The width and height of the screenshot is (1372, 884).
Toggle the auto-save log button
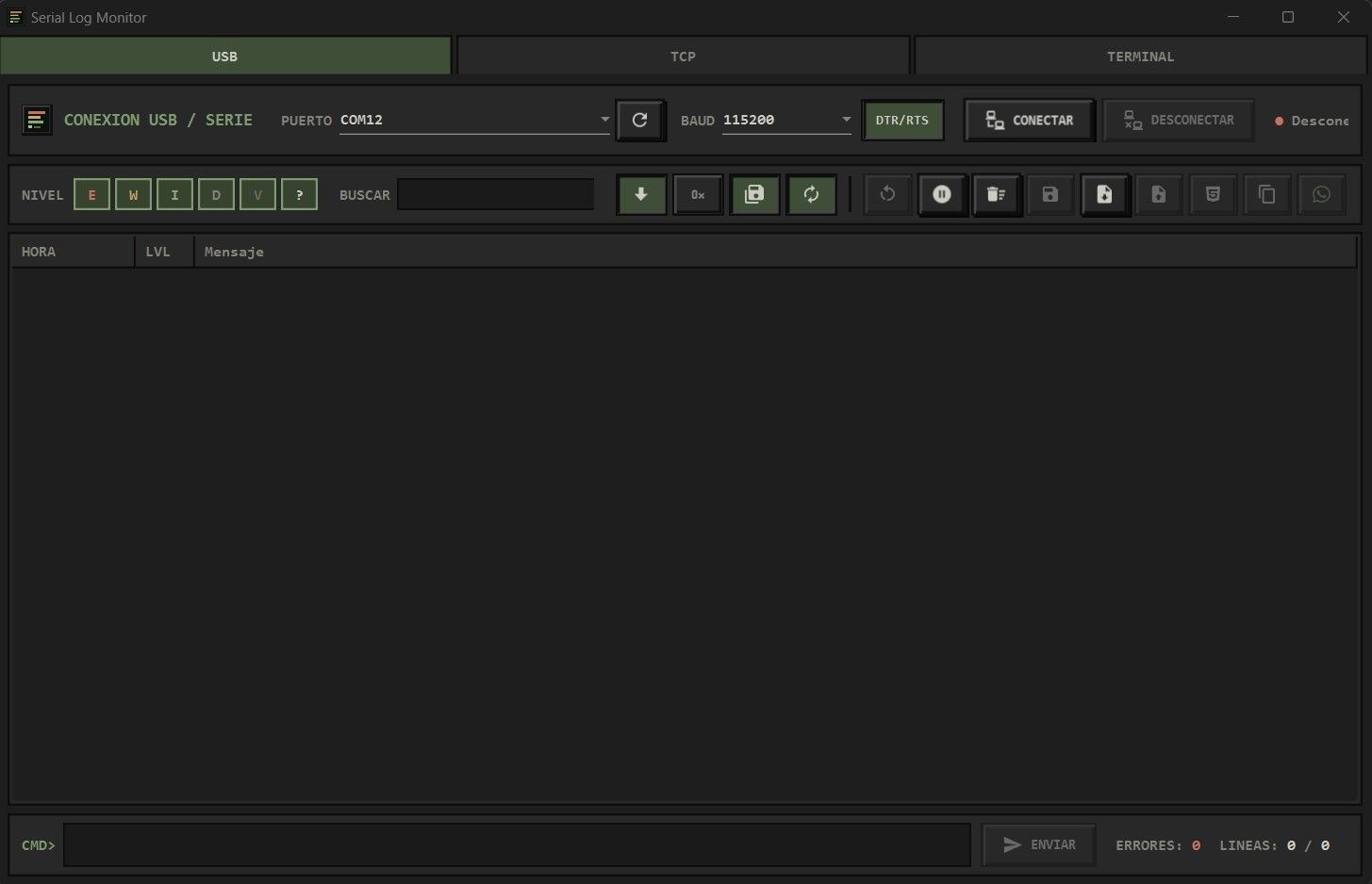click(754, 195)
